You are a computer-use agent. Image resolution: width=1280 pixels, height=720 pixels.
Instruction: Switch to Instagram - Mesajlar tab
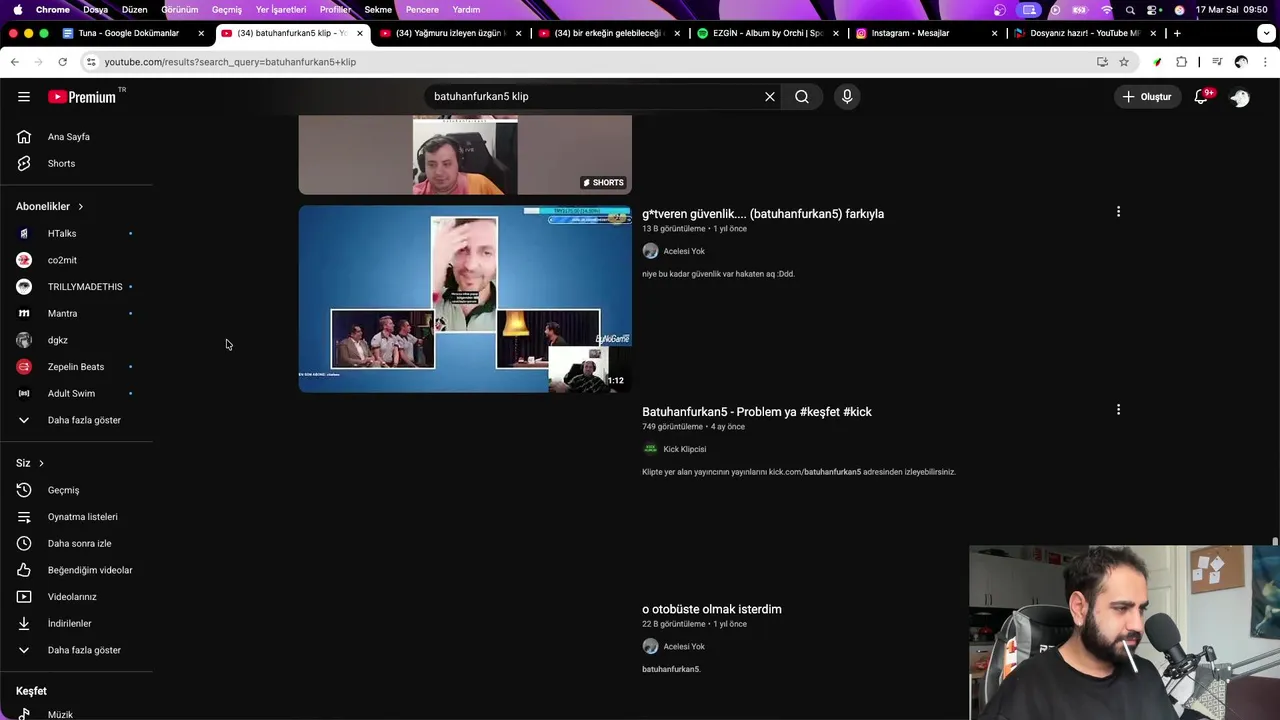(x=927, y=33)
